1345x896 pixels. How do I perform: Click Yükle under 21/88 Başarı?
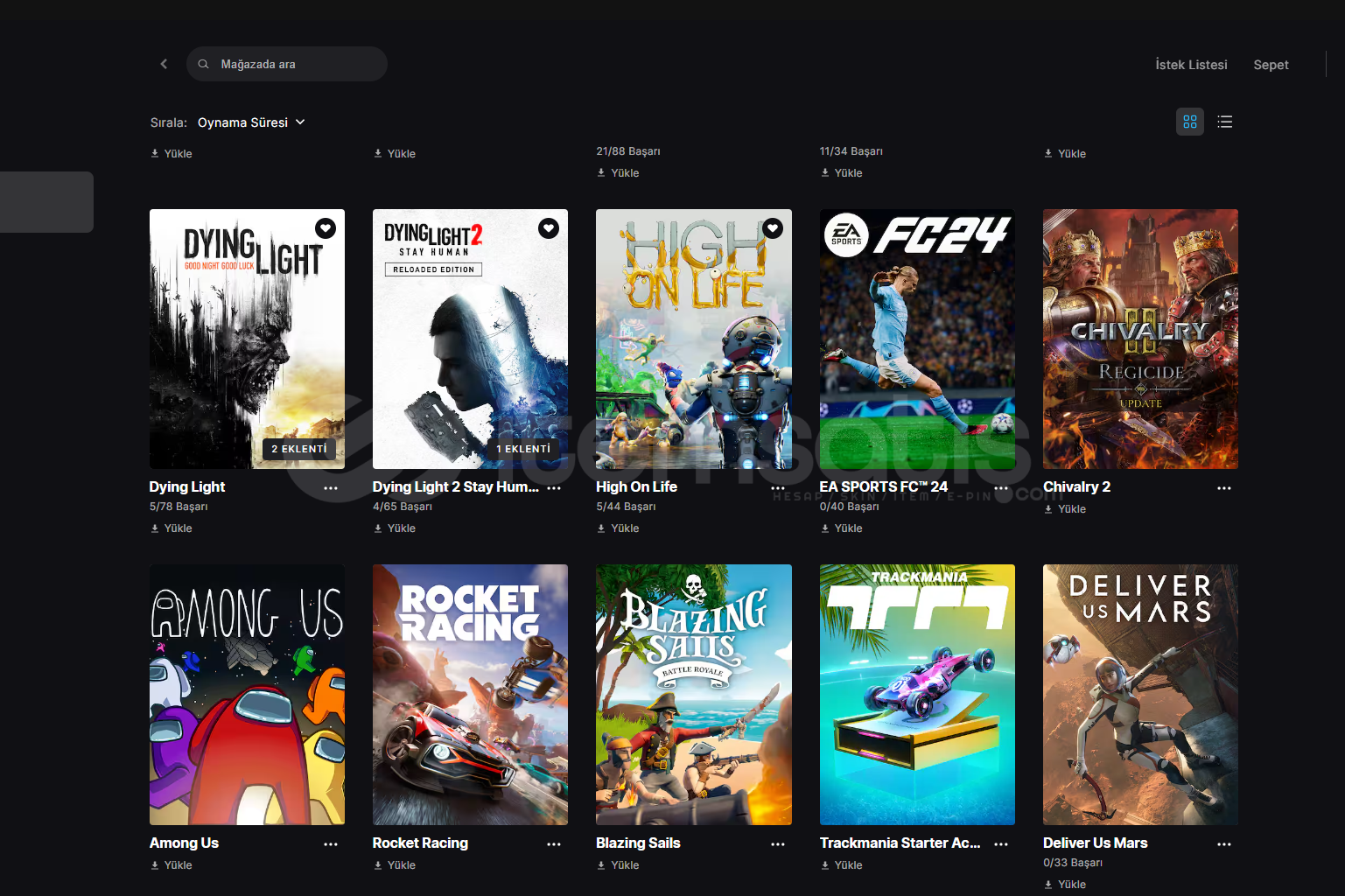point(618,173)
